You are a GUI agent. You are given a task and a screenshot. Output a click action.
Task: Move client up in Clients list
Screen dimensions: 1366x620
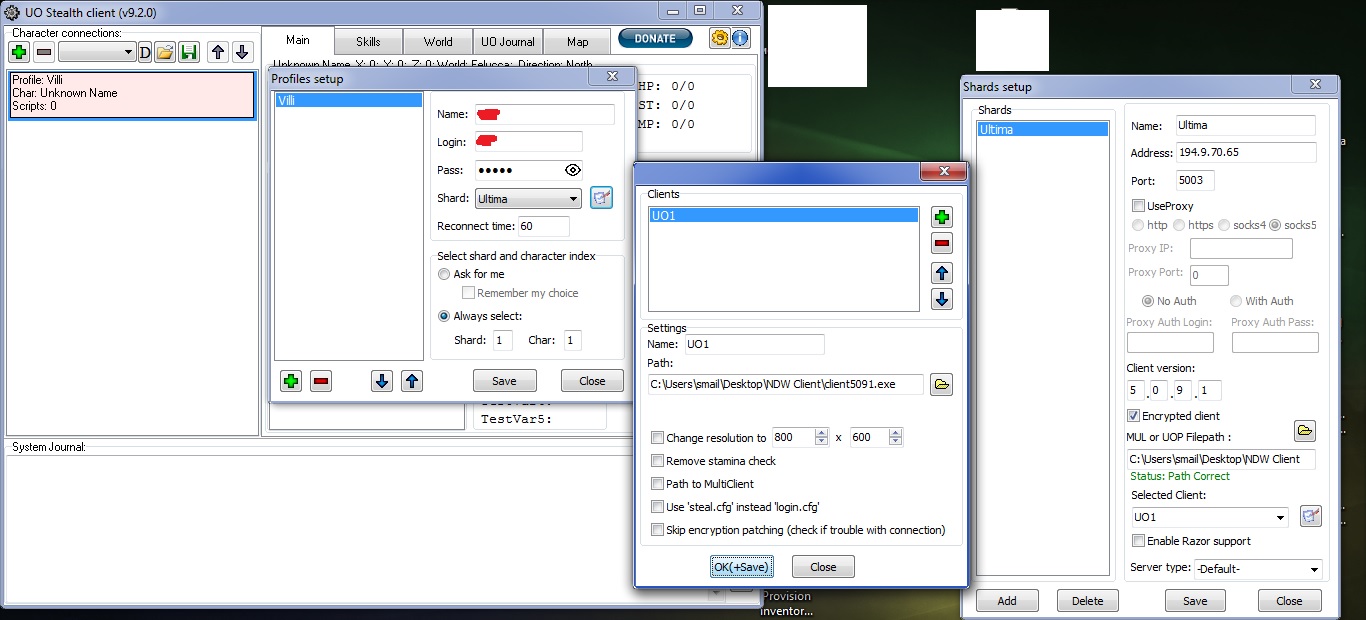click(941, 273)
